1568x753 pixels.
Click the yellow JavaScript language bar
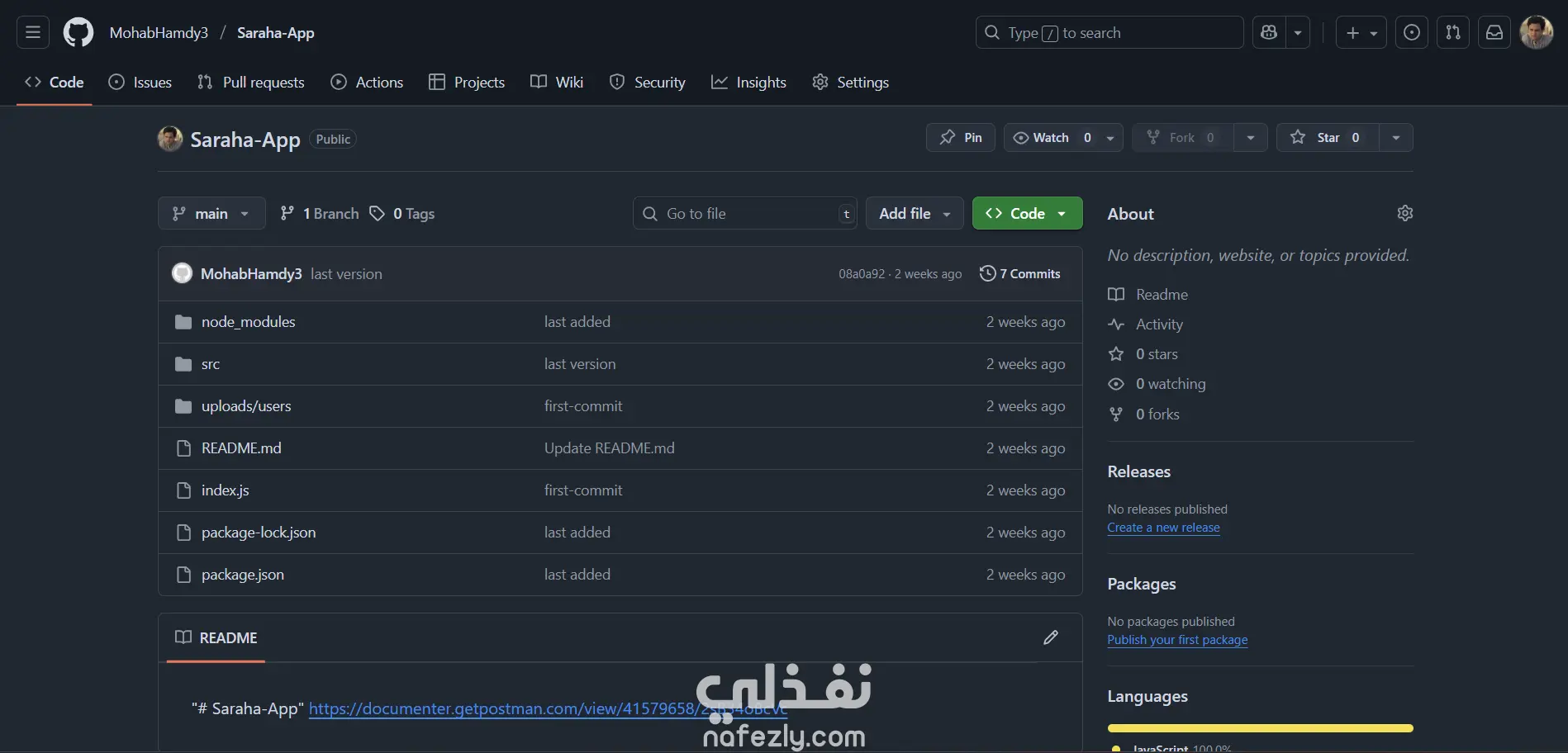(1261, 728)
